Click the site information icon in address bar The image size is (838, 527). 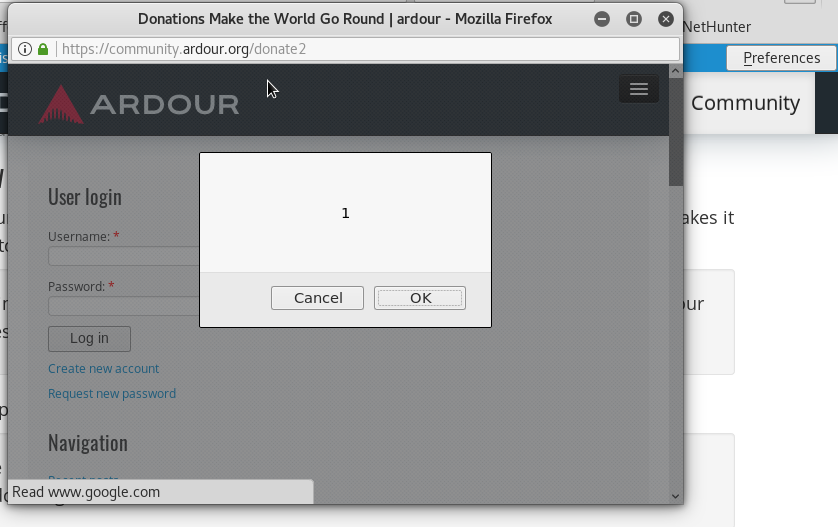pyautogui.click(x=25, y=49)
